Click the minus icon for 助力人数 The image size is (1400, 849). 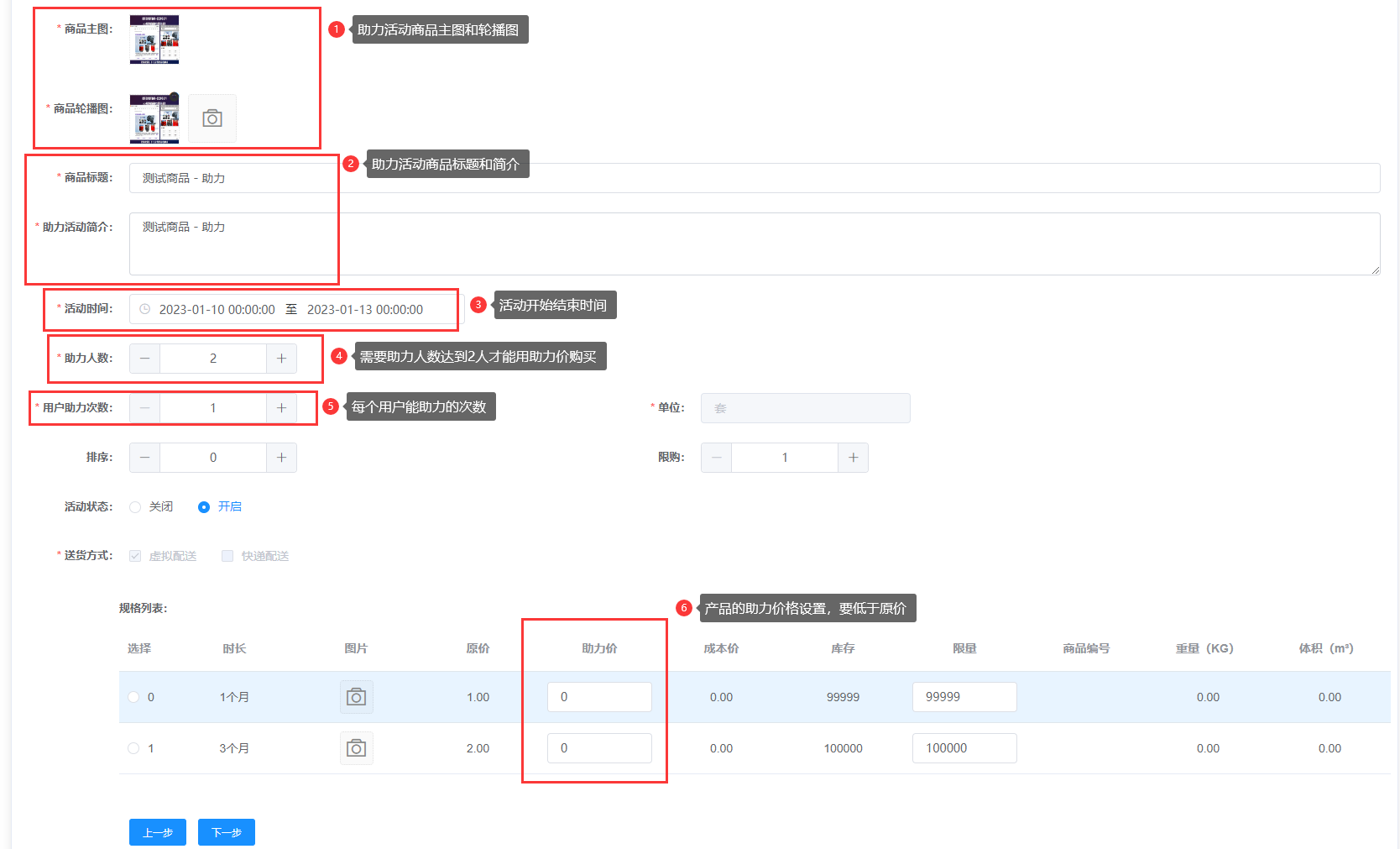145,359
